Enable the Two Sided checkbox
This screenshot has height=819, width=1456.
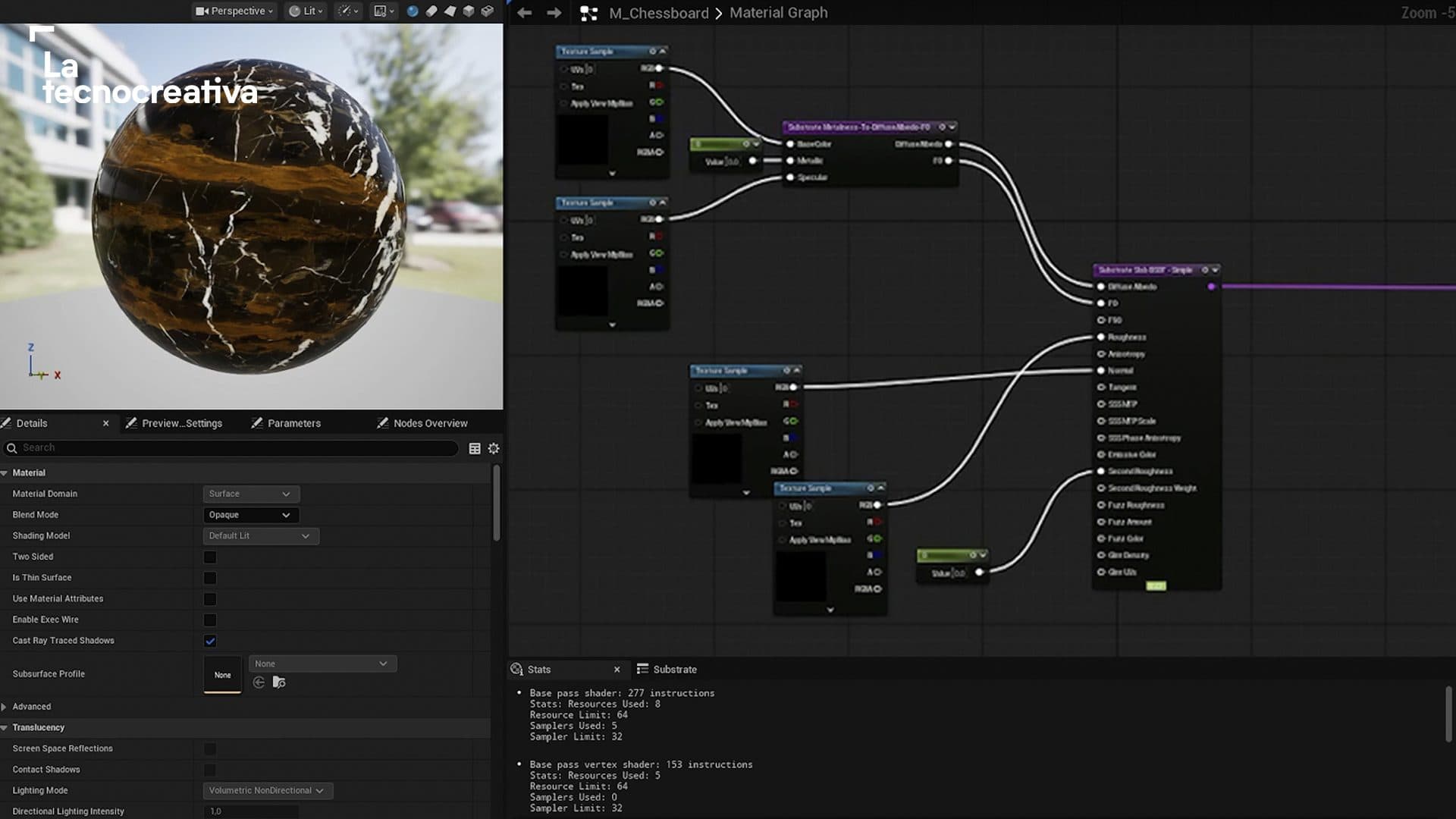point(210,557)
